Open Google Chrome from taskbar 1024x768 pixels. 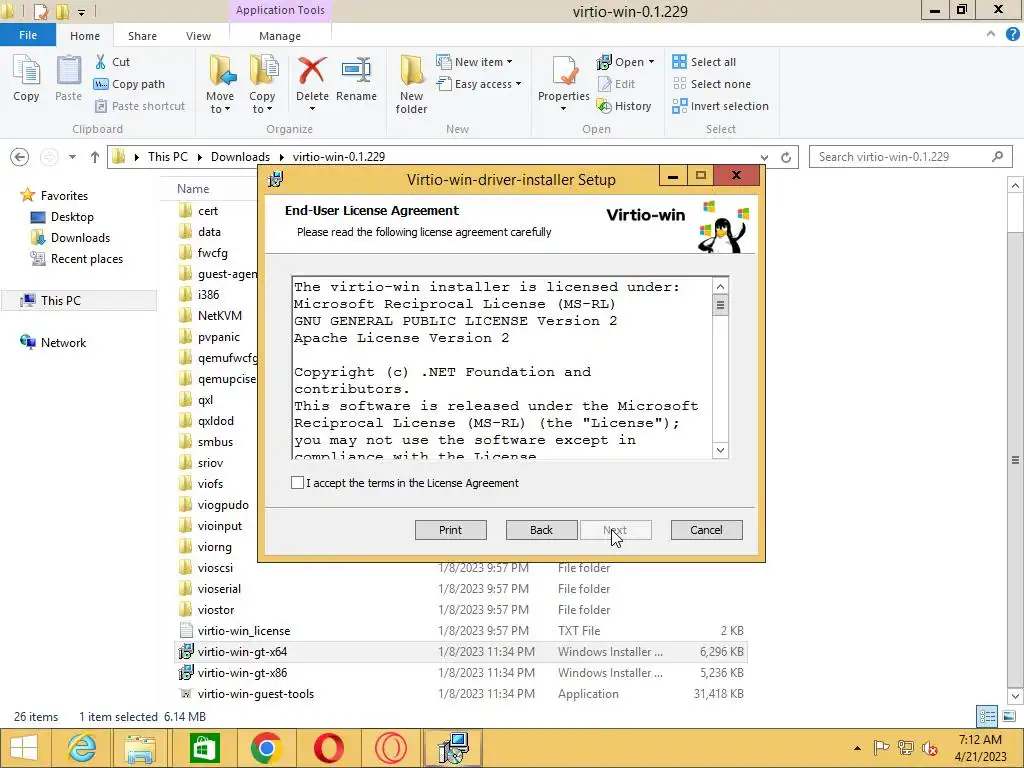pos(266,748)
